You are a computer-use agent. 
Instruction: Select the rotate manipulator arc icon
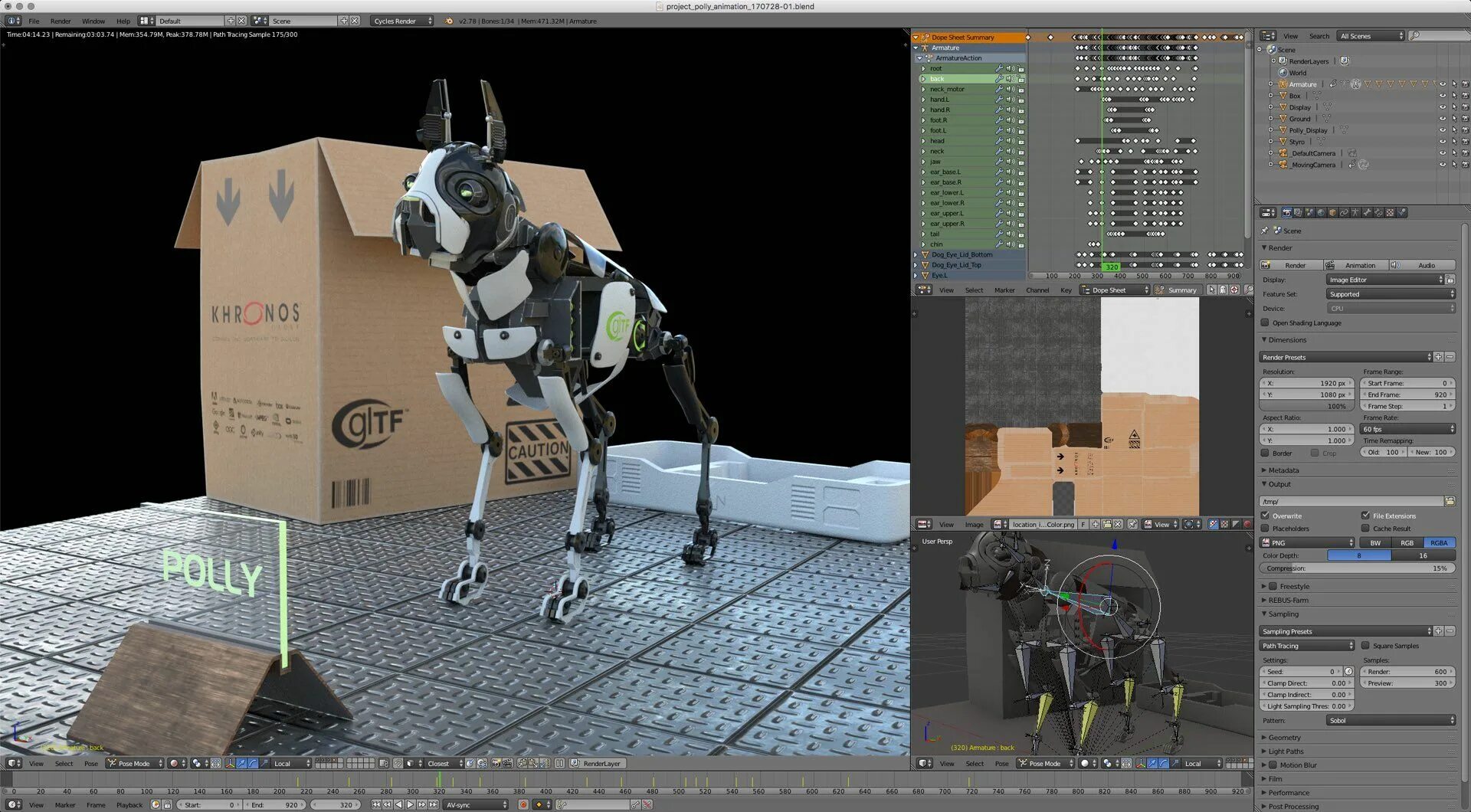253,764
